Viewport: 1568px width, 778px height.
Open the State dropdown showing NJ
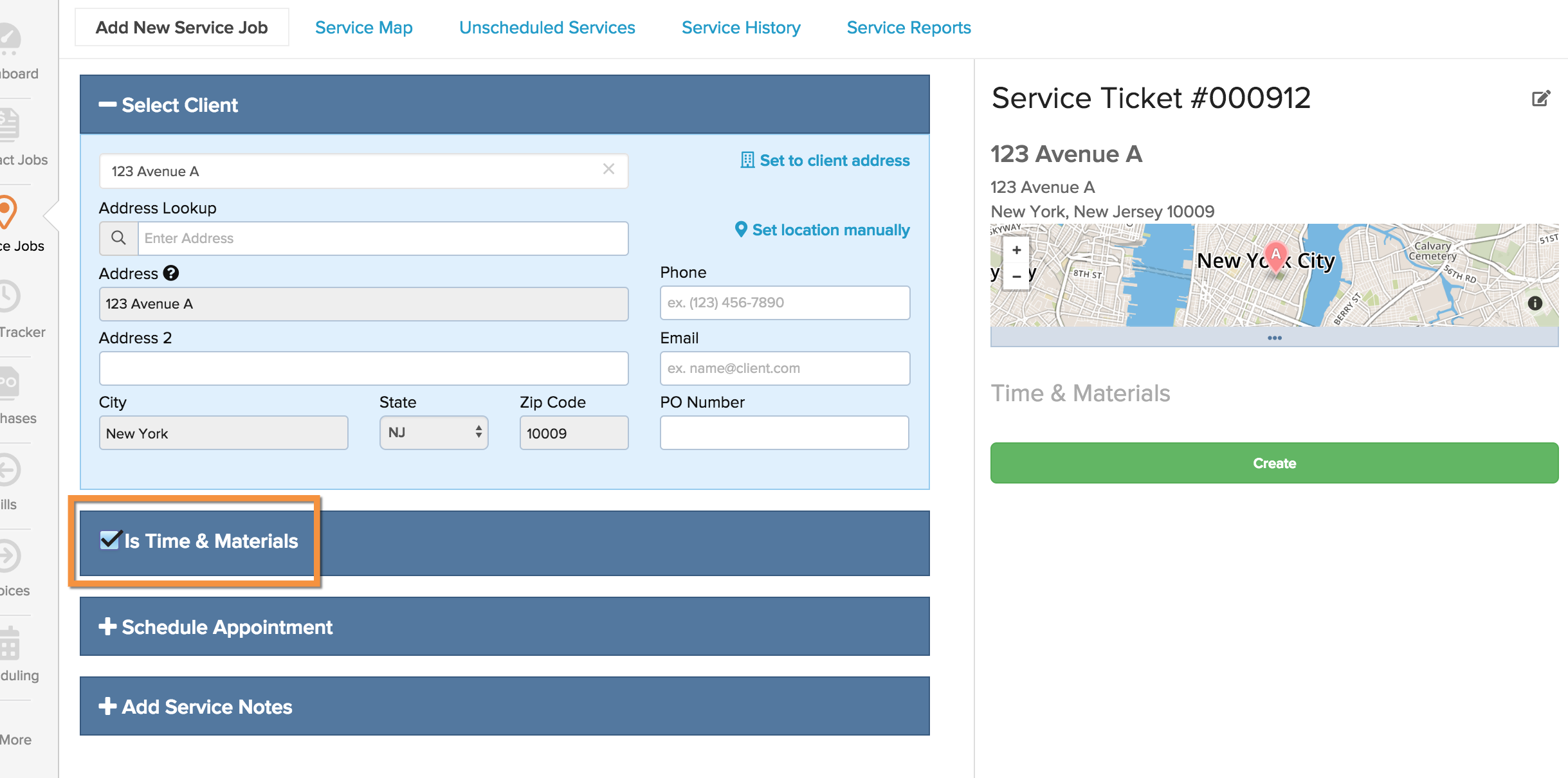[433, 433]
